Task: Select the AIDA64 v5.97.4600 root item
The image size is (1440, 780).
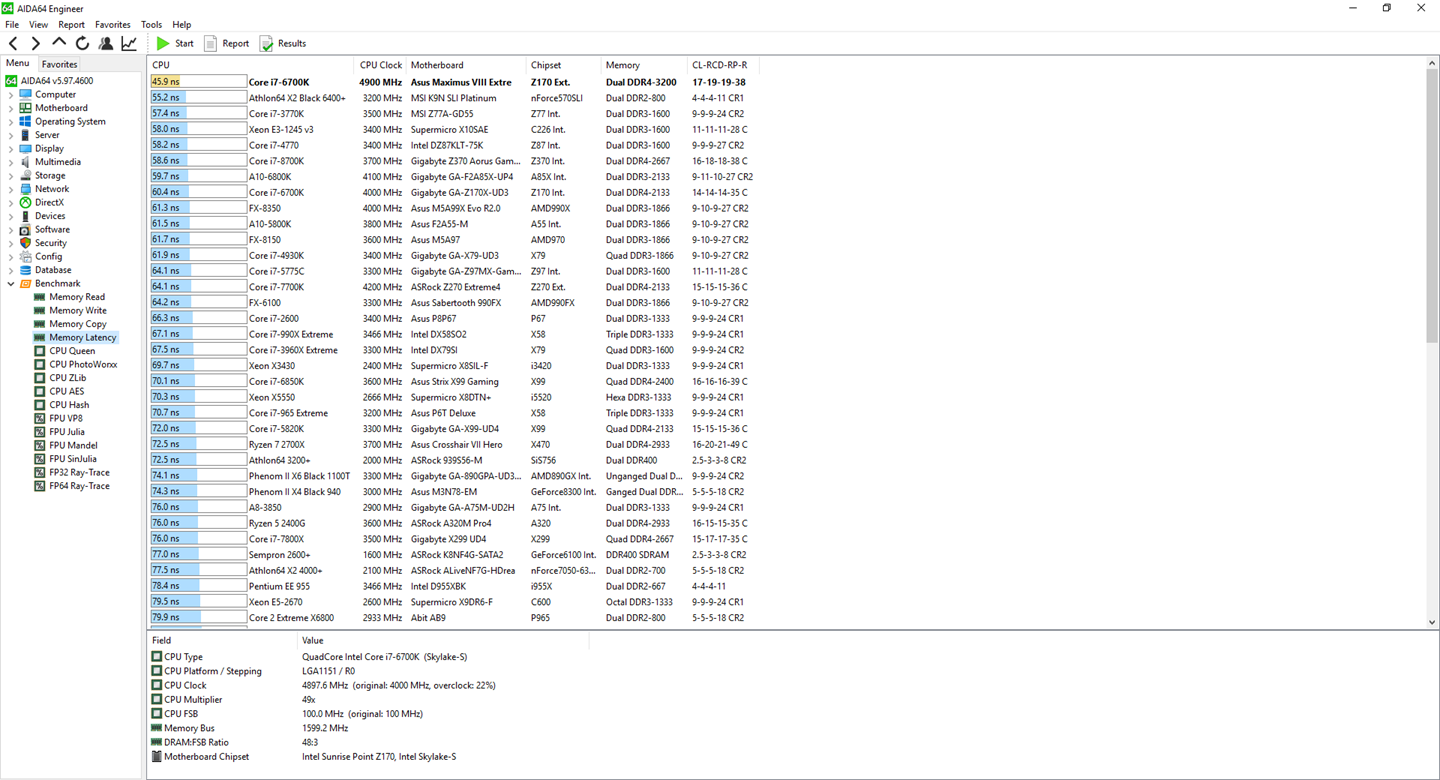Action: pos(50,81)
